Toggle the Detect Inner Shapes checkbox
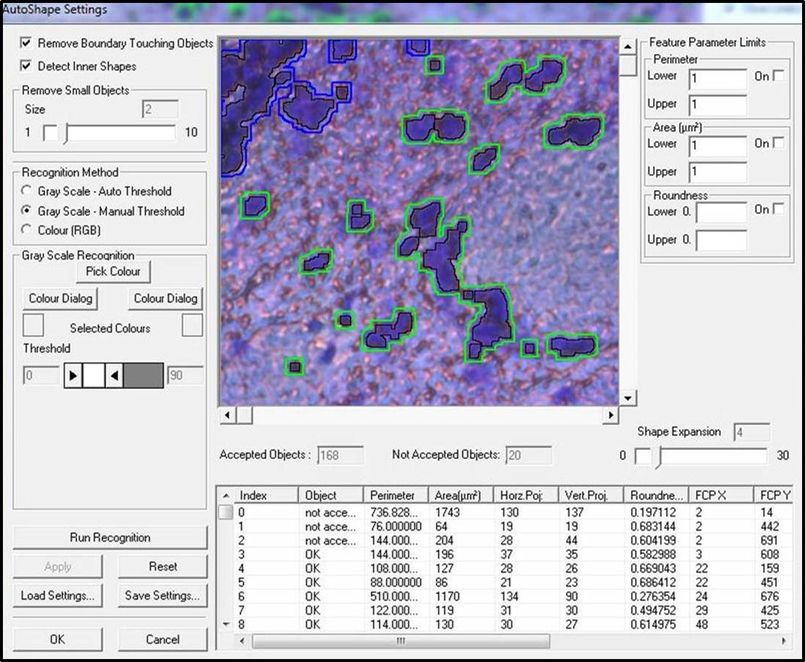The width and height of the screenshot is (805, 662). click(x=26, y=66)
